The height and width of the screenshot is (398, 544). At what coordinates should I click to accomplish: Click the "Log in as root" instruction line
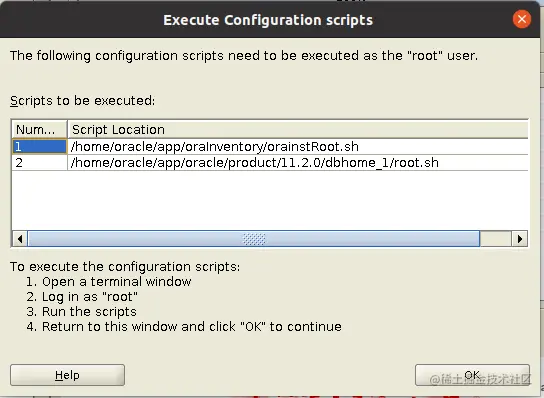click(82, 297)
